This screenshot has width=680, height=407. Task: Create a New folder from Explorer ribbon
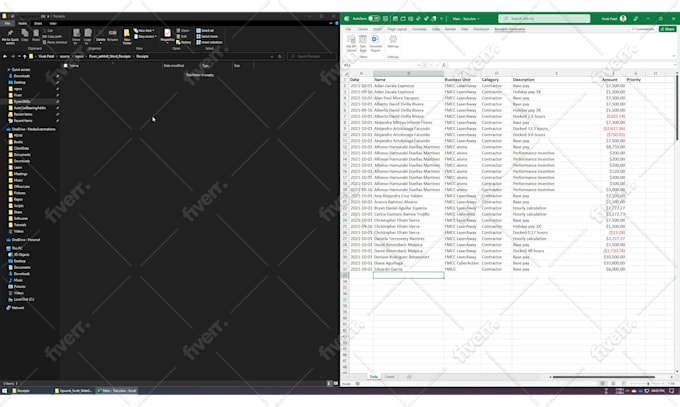(x=127, y=36)
